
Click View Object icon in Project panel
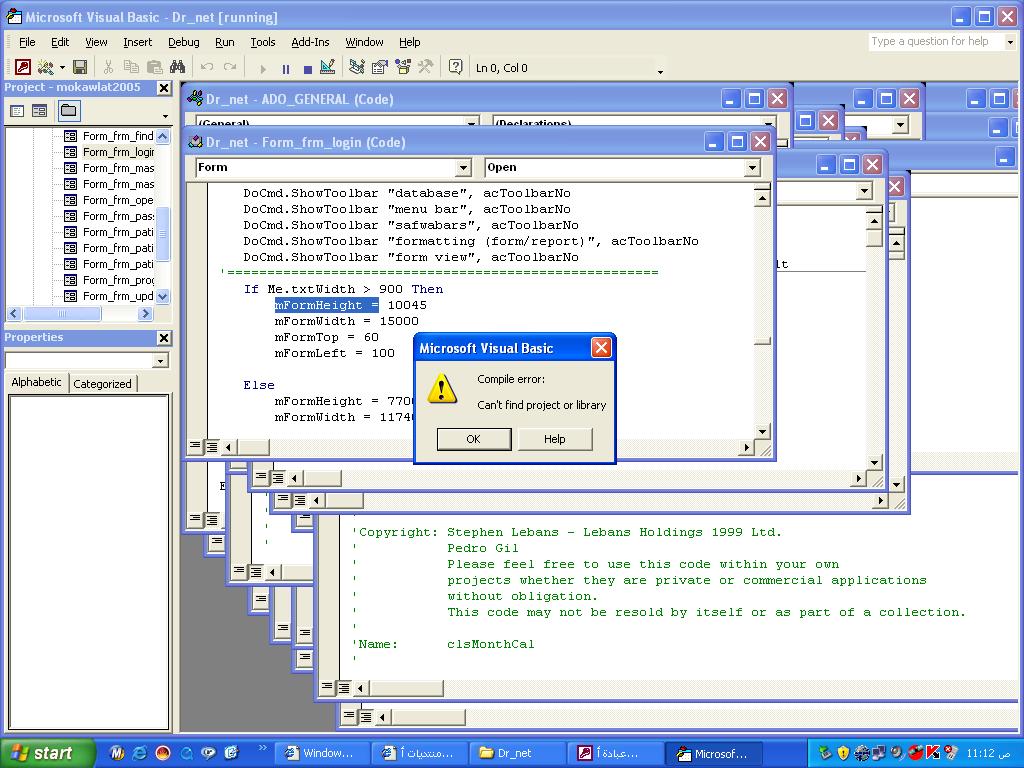pos(39,111)
